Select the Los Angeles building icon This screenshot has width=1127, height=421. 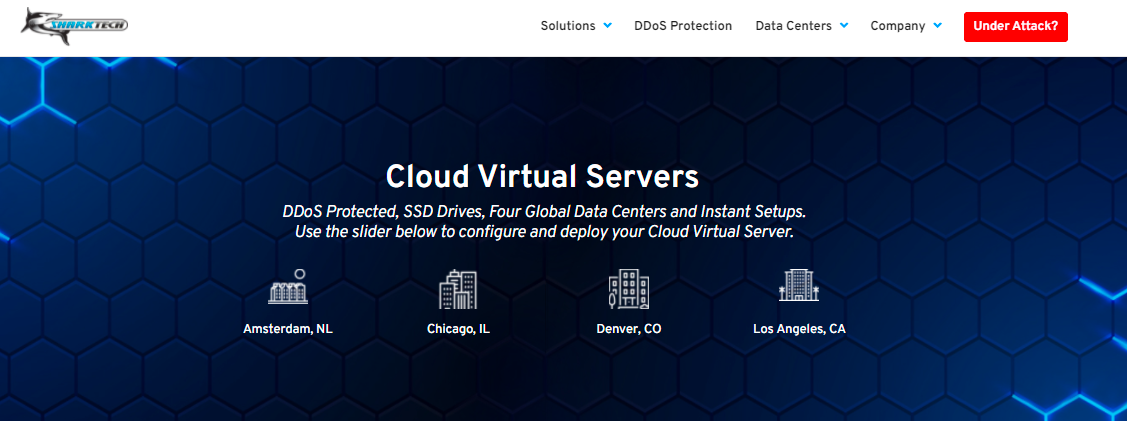799,285
